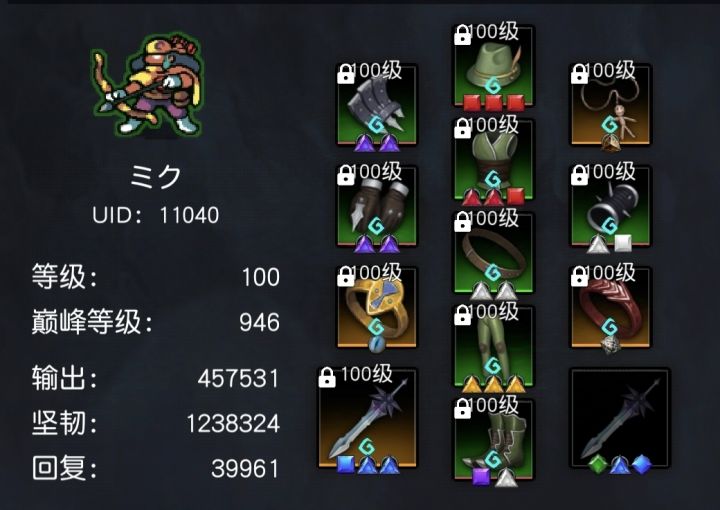Select the green feathered hat equipment slot
720x510 pixels.
[x=494, y=66]
